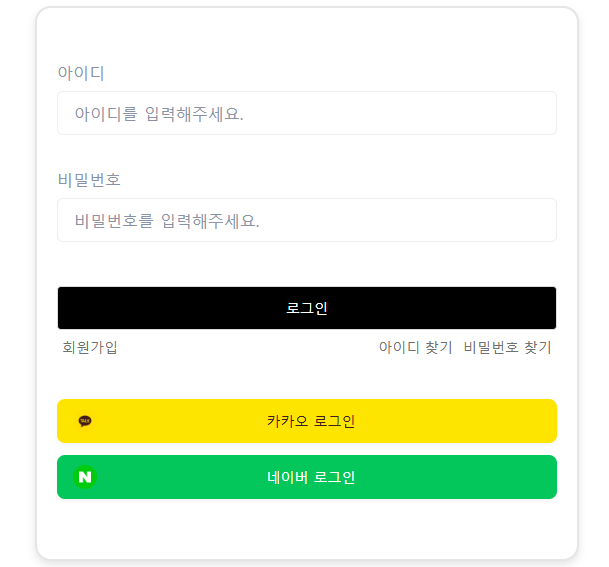Click the green Naver N logo icon
This screenshot has height=567, width=609.
(x=85, y=477)
